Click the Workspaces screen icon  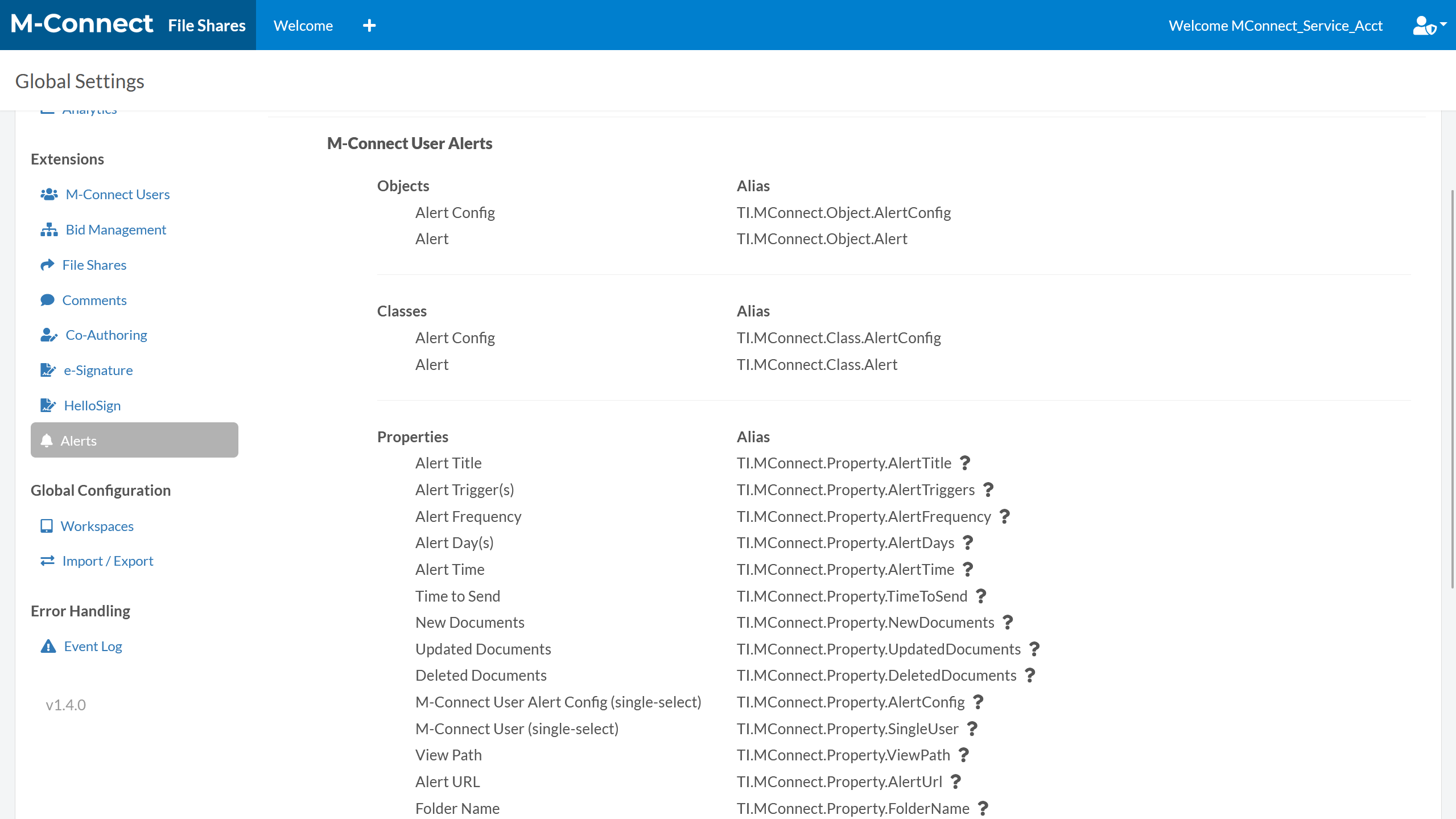tap(47, 526)
